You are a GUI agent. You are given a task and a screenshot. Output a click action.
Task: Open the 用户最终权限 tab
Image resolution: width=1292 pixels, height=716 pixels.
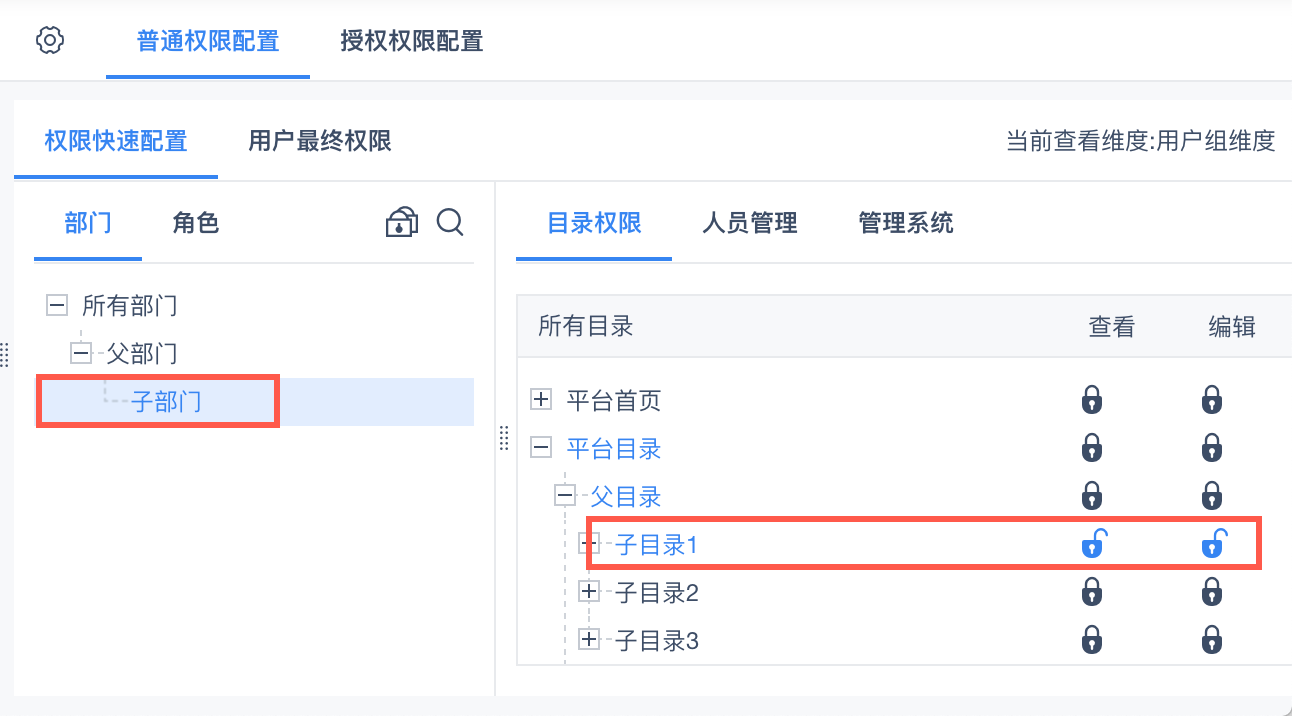click(319, 141)
